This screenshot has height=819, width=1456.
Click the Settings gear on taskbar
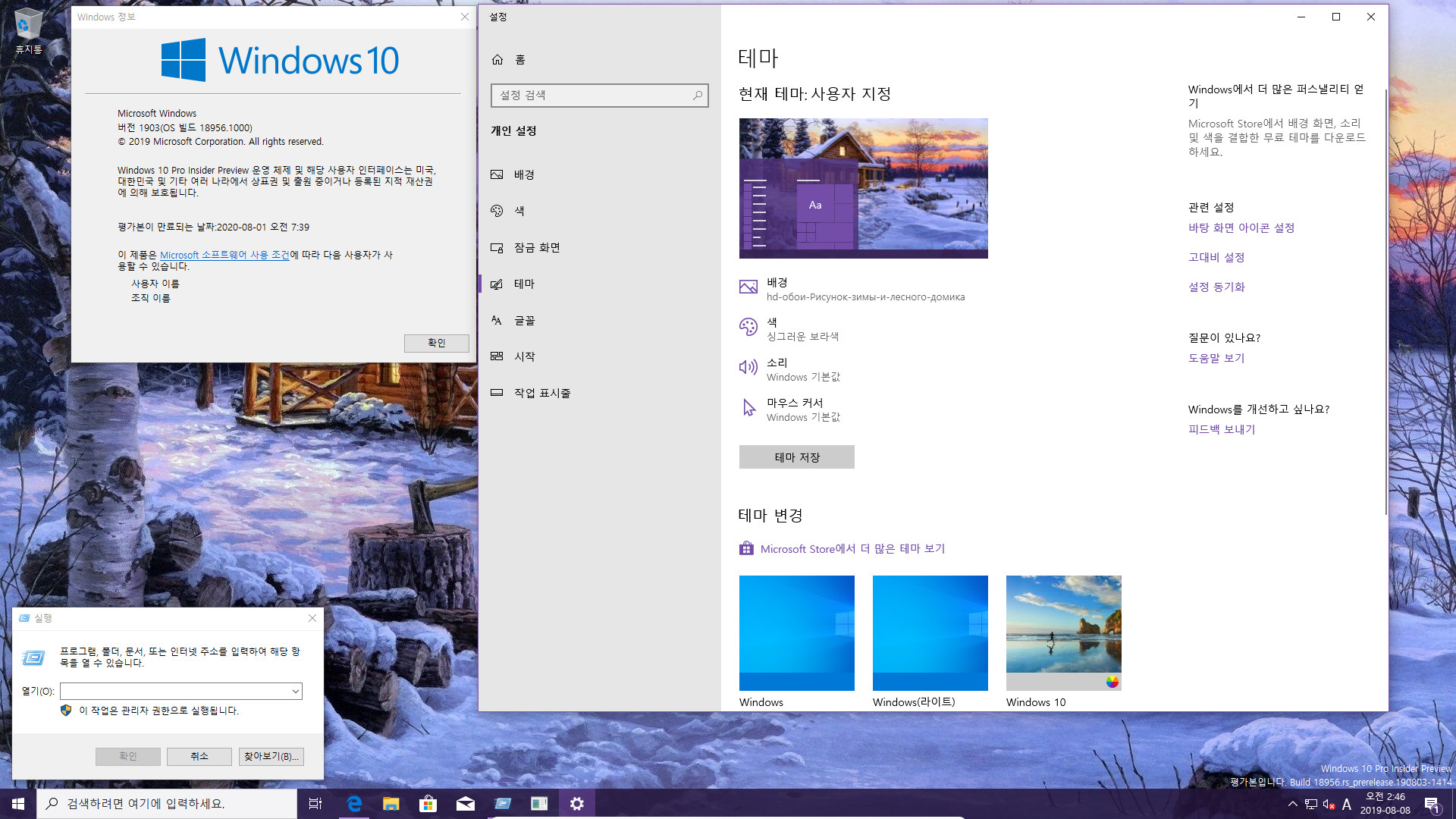pyautogui.click(x=577, y=804)
